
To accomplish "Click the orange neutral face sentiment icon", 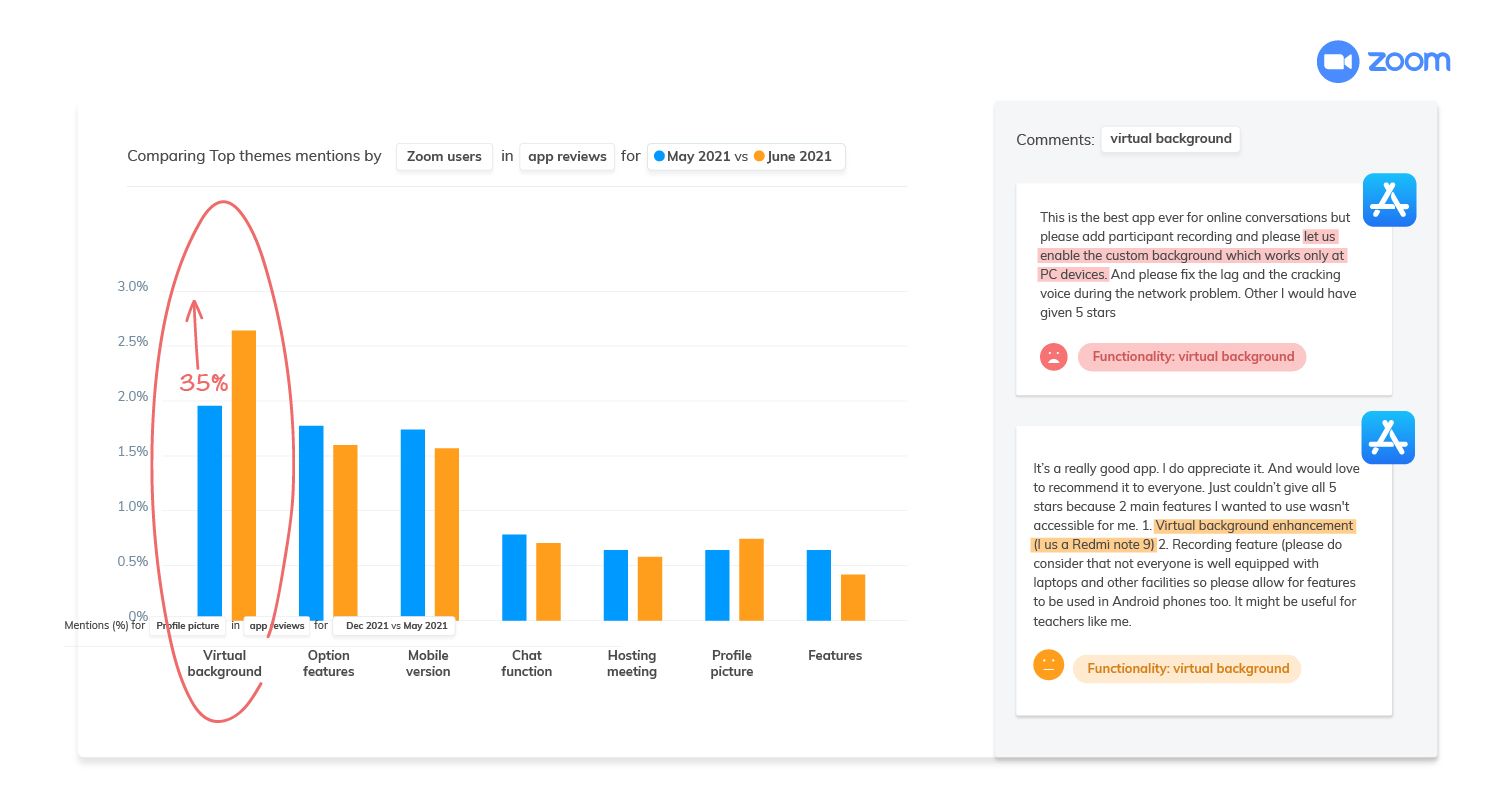I will click(x=1048, y=666).
